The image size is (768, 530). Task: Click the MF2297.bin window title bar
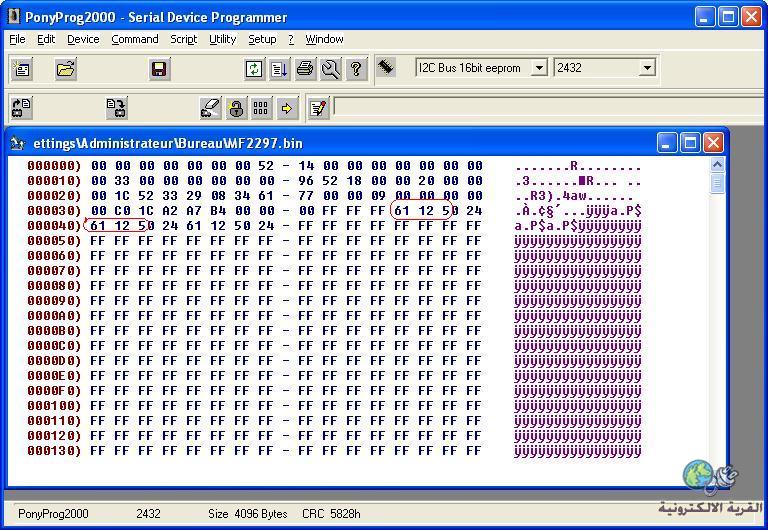tap(367, 143)
